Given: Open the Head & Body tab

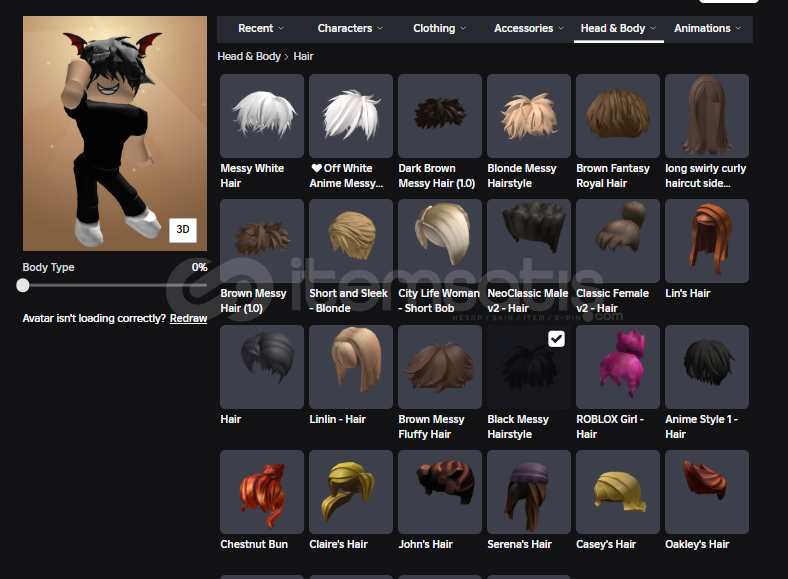Looking at the screenshot, I should [x=618, y=29].
